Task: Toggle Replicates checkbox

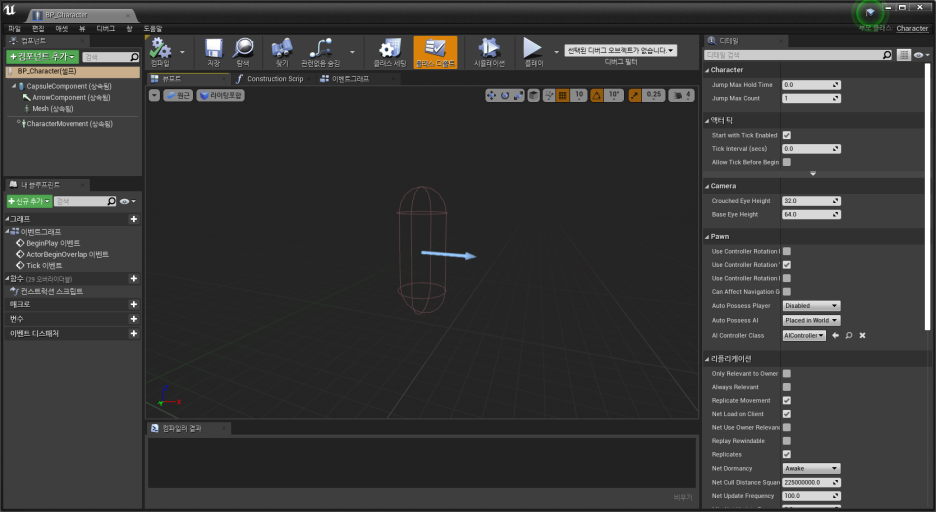Action: (x=787, y=455)
